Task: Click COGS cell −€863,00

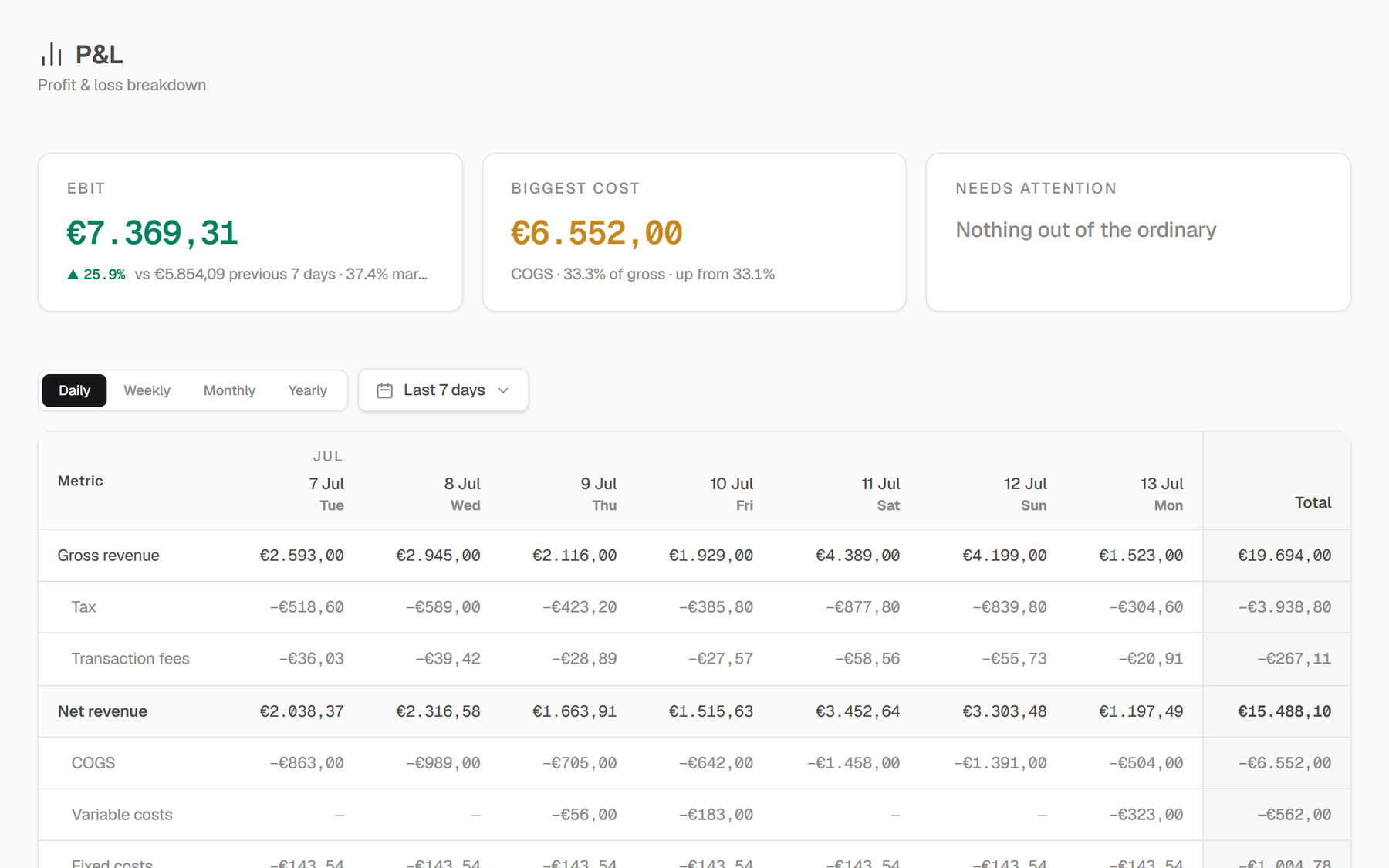Action: pos(306,763)
